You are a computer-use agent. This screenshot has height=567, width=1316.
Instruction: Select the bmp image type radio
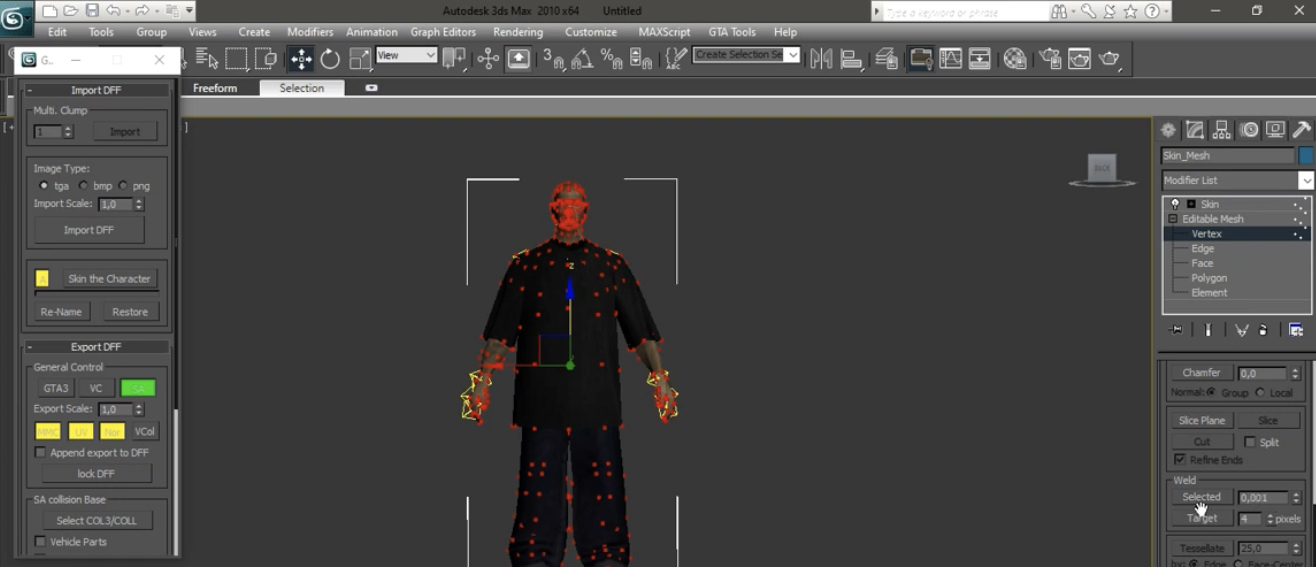(84, 186)
